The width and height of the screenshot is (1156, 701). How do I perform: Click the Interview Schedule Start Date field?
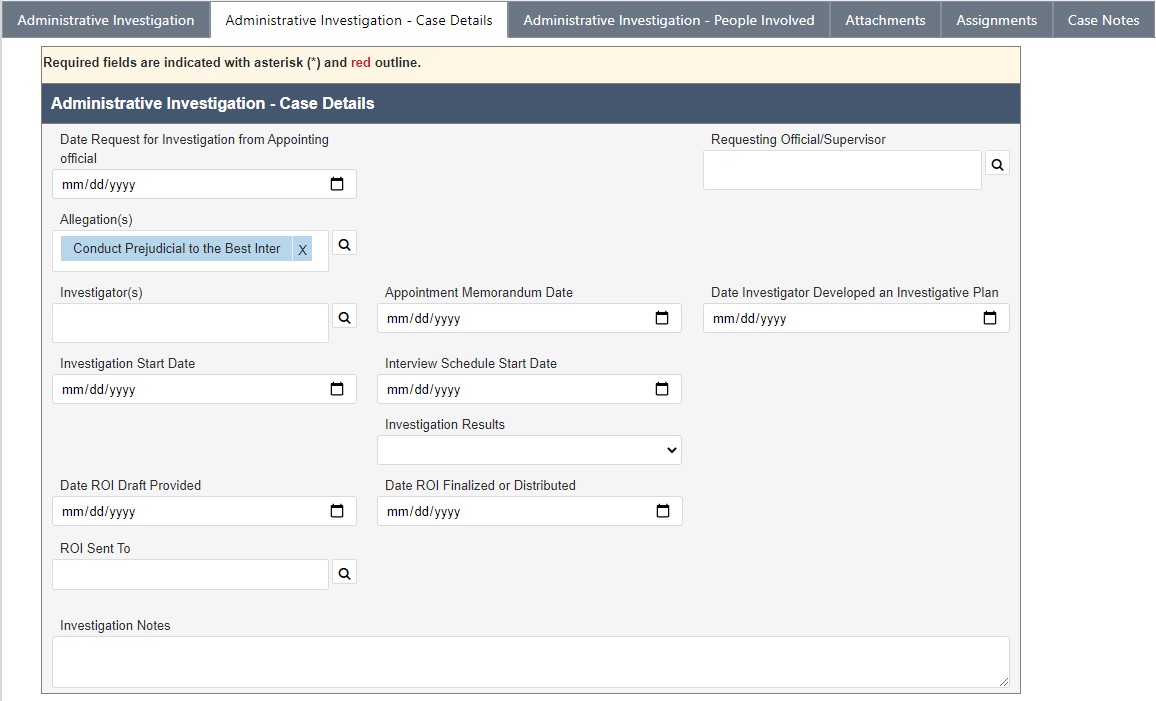click(x=529, y=389)
